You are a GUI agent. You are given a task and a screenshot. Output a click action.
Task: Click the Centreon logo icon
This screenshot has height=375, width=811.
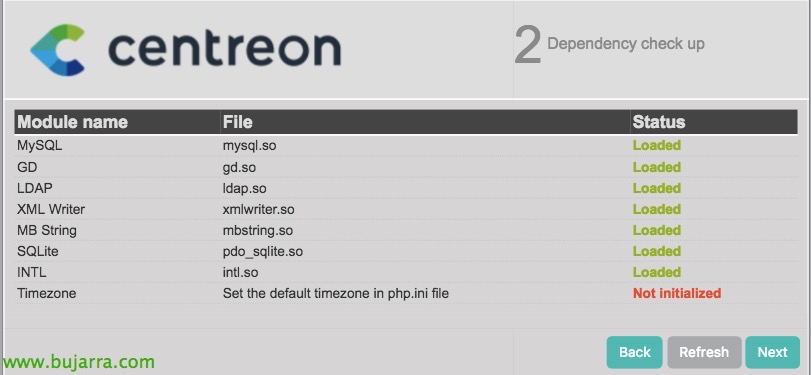click(x=57, y=50)
